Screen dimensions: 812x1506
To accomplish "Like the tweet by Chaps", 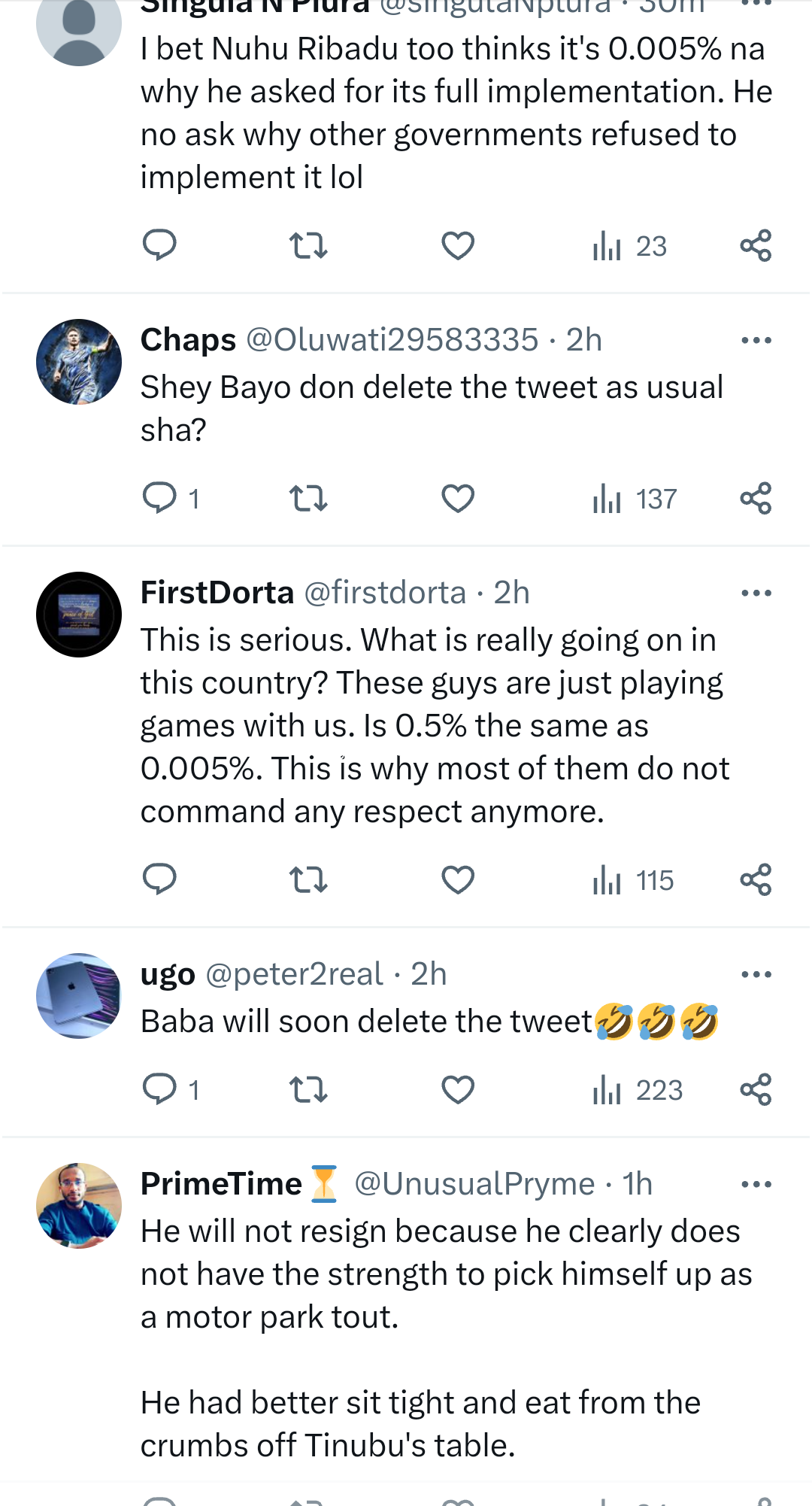I will pos(457,498).
